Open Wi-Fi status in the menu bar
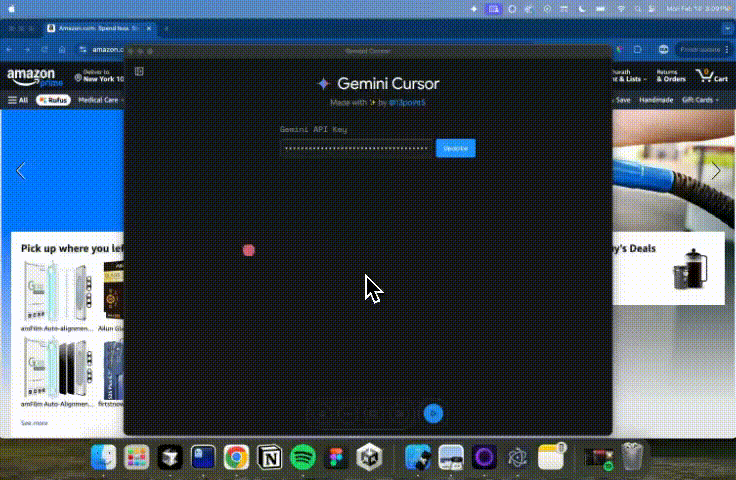The height and width of the screenshot is (480, 736). pyautogui.click(x=621, y=9)
